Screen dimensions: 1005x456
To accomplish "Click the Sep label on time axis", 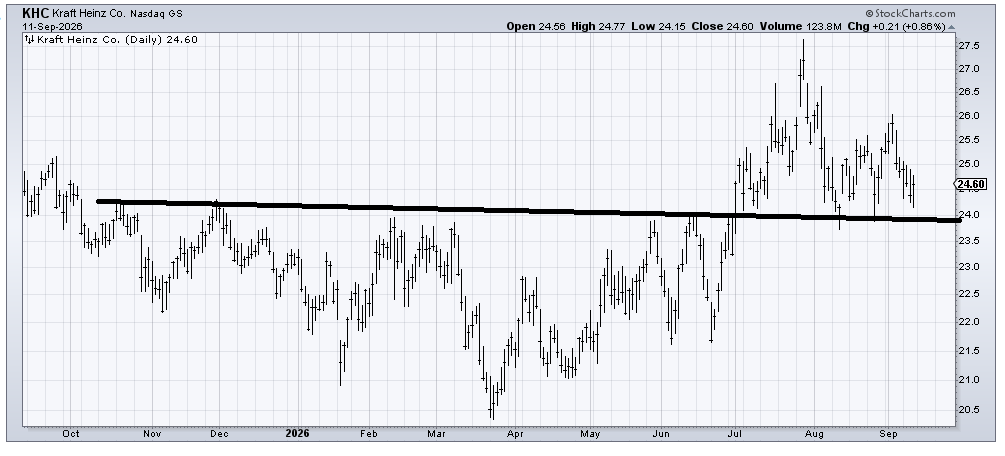I will (x=888, y=434).
